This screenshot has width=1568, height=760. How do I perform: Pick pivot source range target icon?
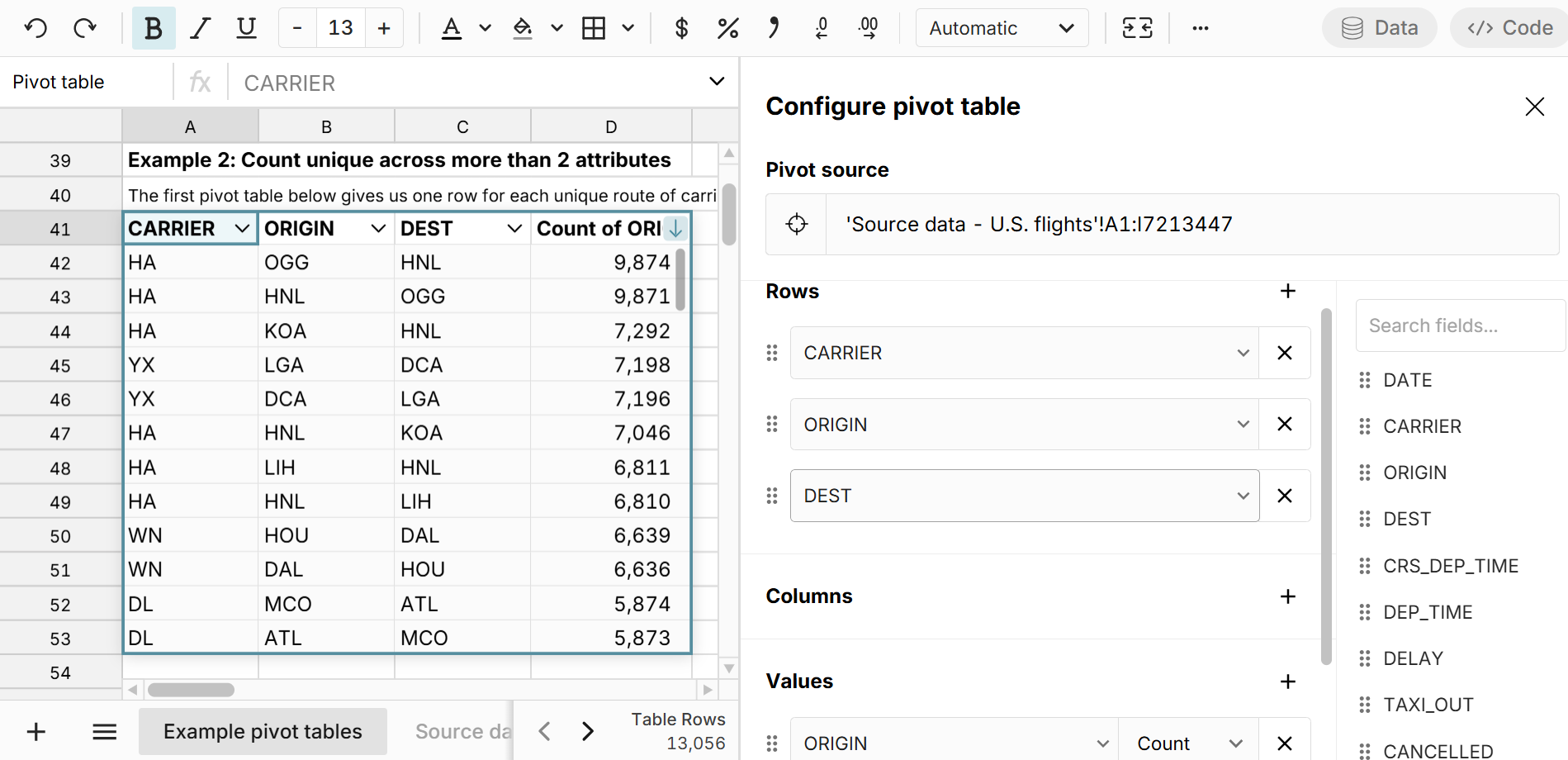[797, 224]
